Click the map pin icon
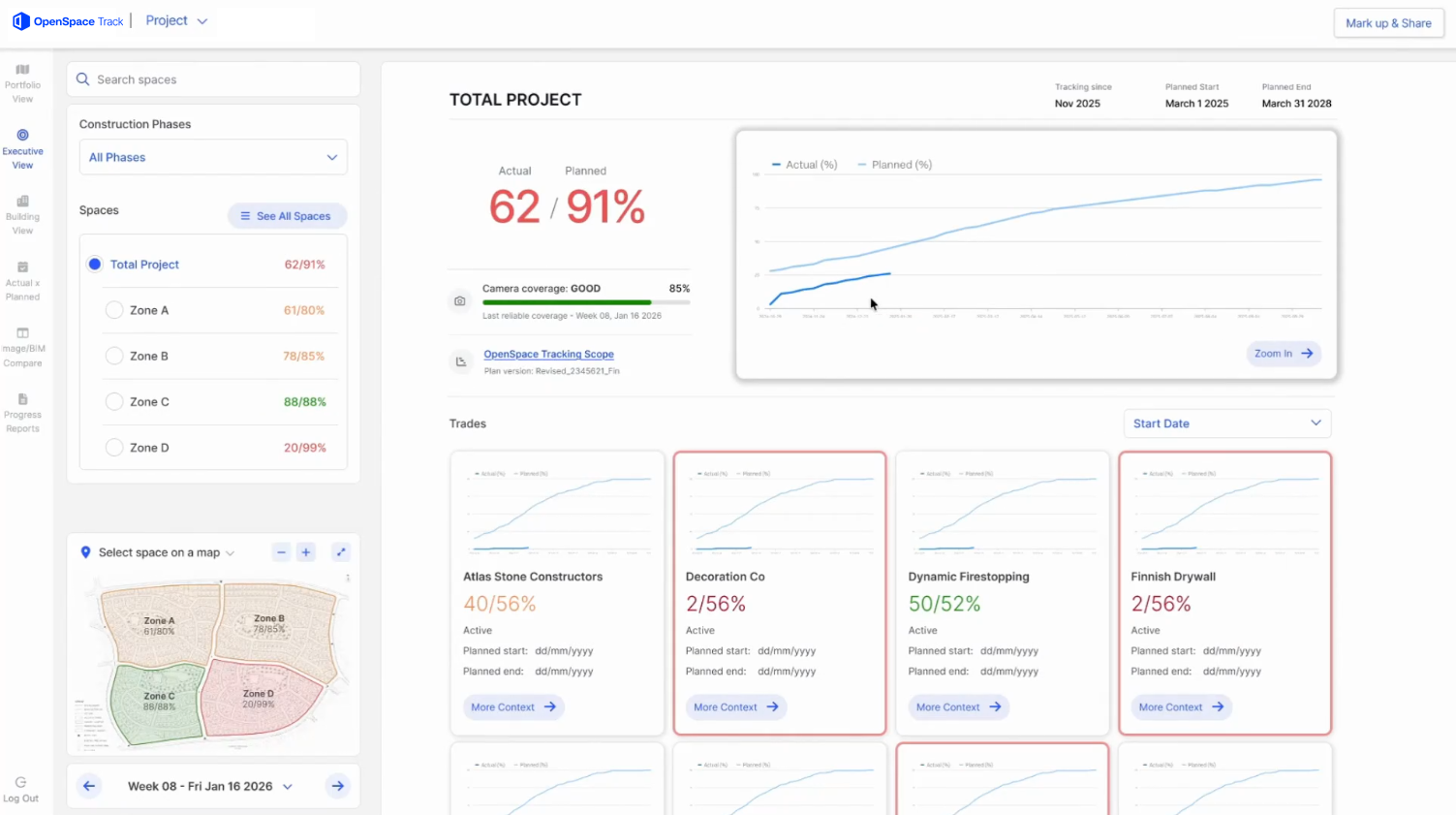Image resolution: width=1456 pixels, height=815 pixels. pos(86,552)
